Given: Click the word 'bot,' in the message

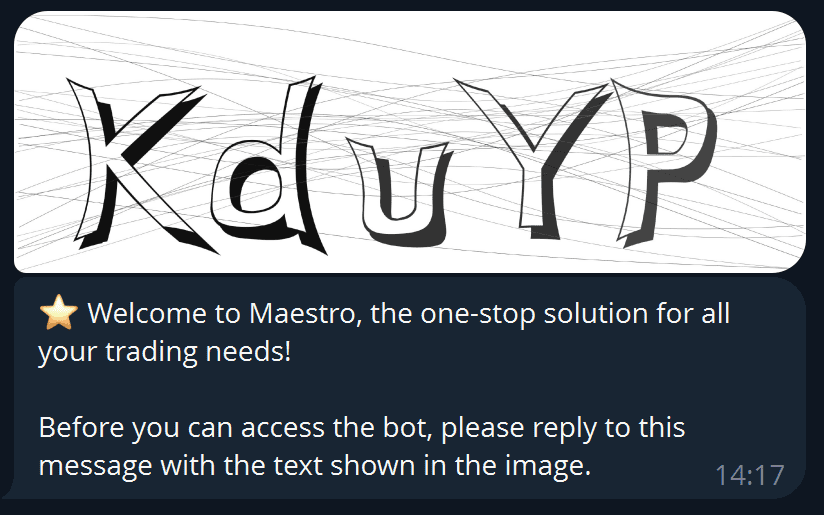Looking at the screenshot, I should pos(408,427).
